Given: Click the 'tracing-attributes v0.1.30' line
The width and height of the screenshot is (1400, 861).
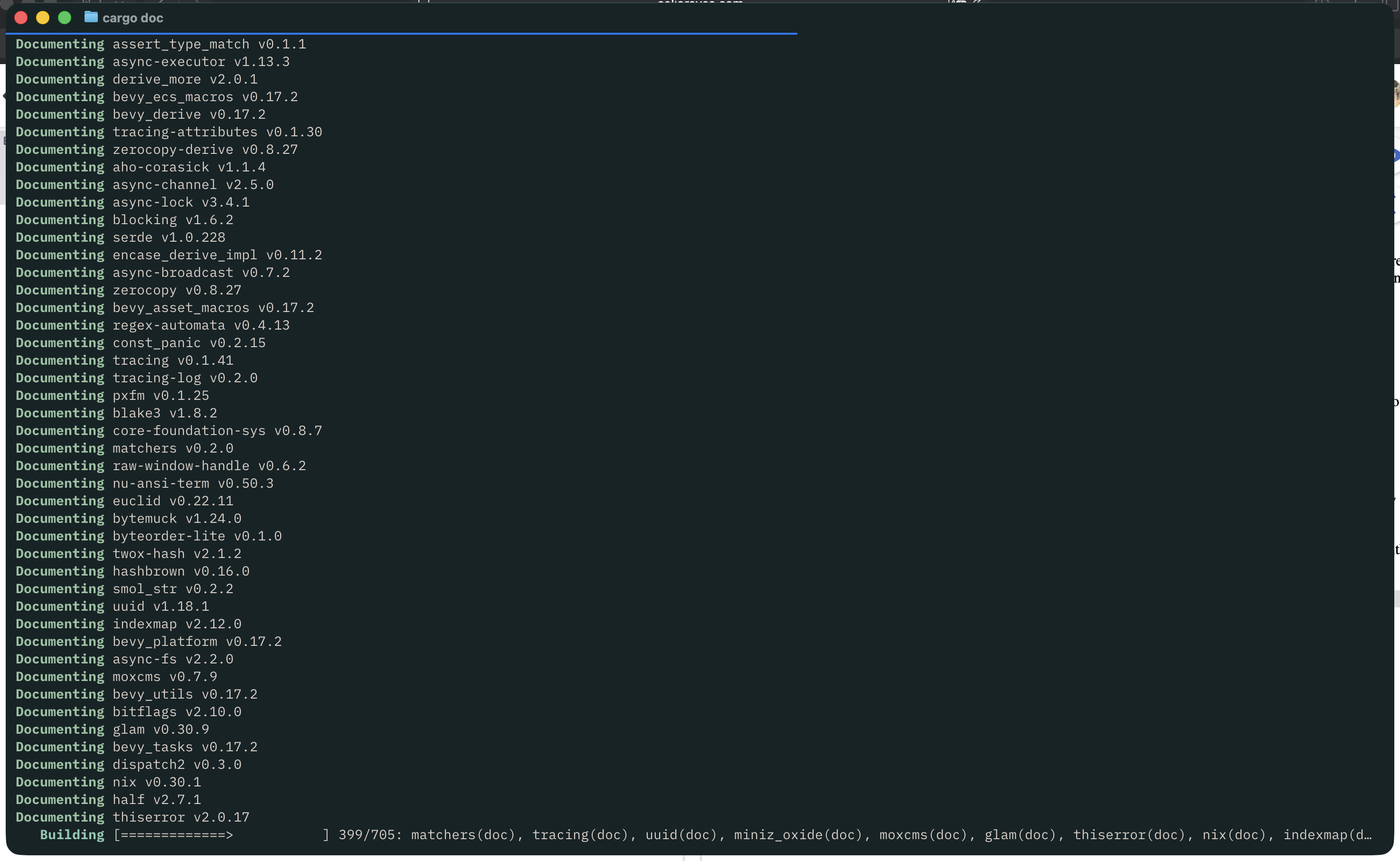Looking at the screenshot, I should click(217, 132).
